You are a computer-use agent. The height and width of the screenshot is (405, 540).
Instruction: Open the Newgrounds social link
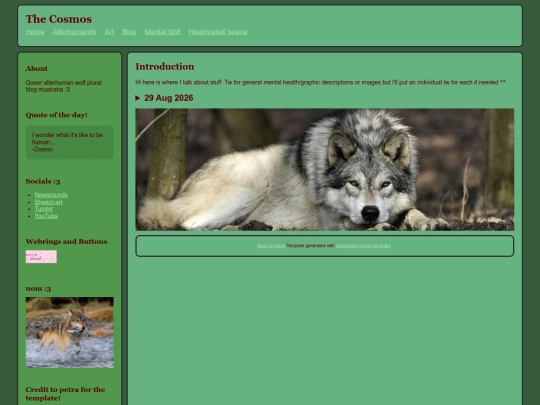(51, 195)
